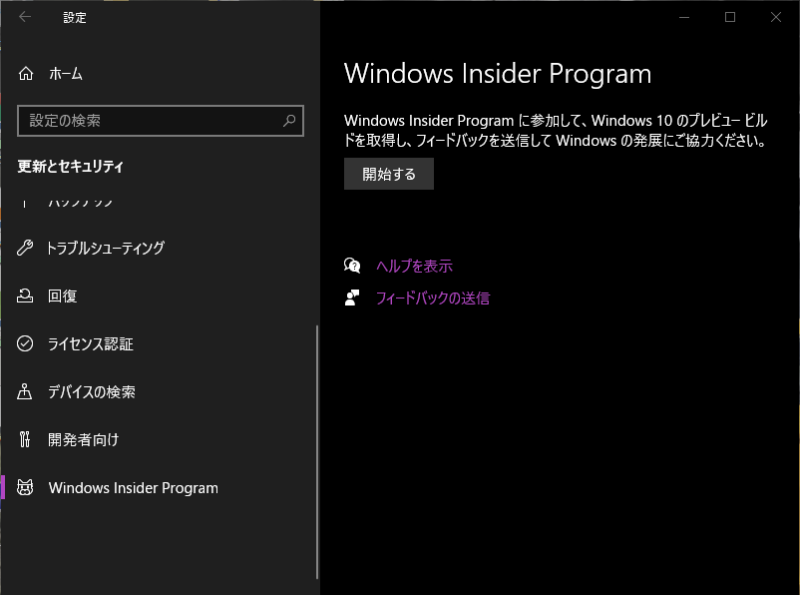Minimize the 設定 window
Viewport: 800px width, 595px height.
pyautogui.click(x=684, y=17)
